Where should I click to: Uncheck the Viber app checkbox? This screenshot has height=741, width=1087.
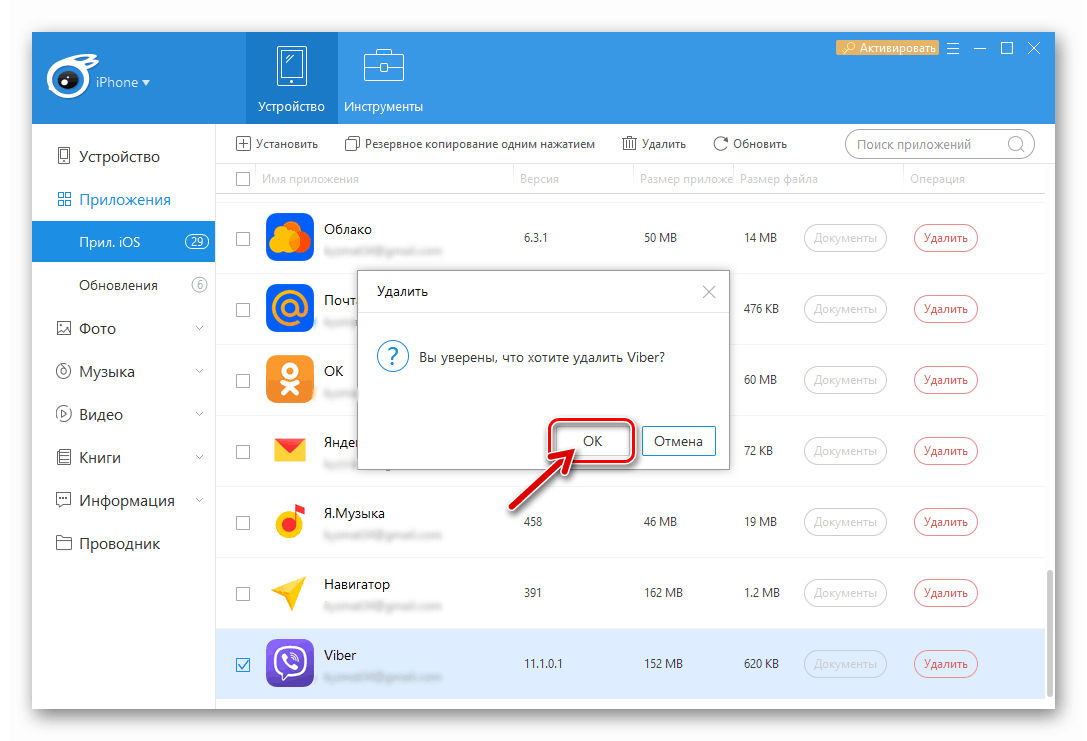coord(243,665)
